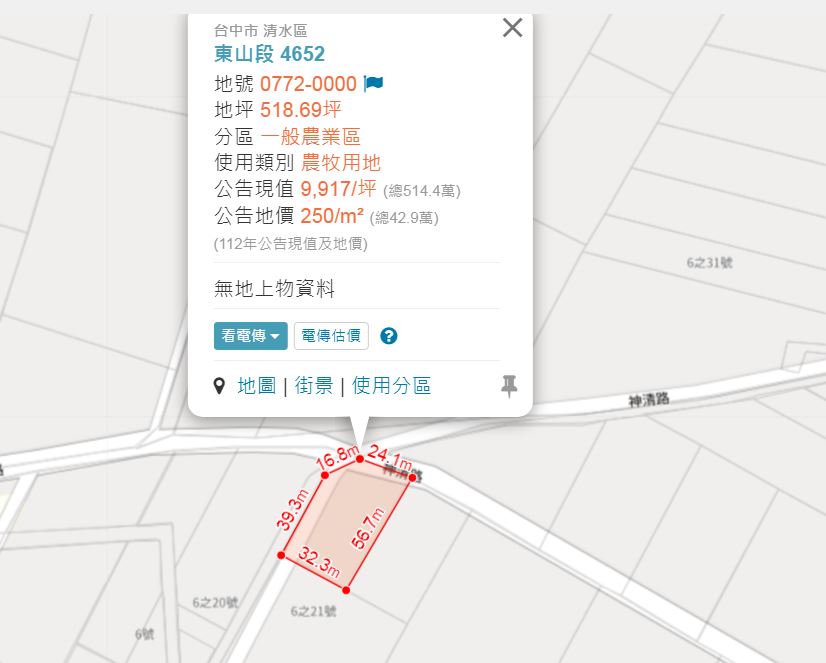Pin the popup with the pushpin icon
Image resolution: width=826 pixels, height=663 pixels.
[x=508, y=385]
